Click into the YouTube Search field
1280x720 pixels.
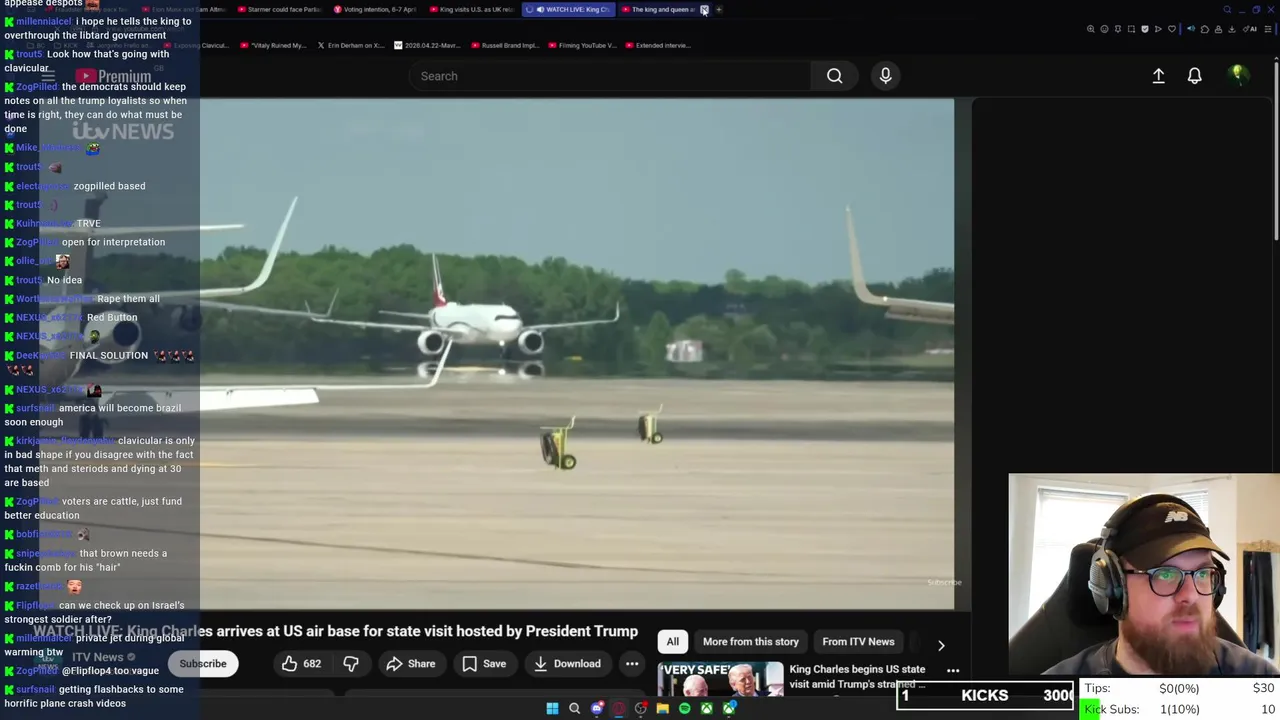click(610, 76)
